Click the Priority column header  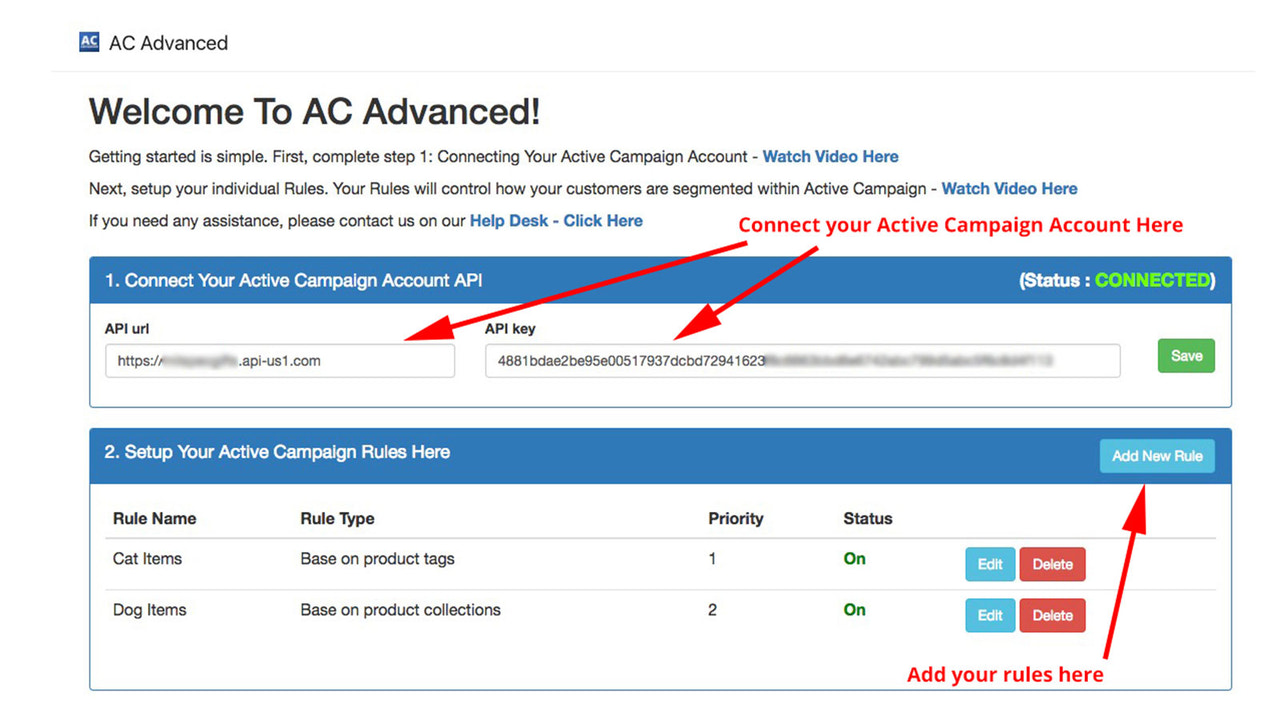[735, 518]
